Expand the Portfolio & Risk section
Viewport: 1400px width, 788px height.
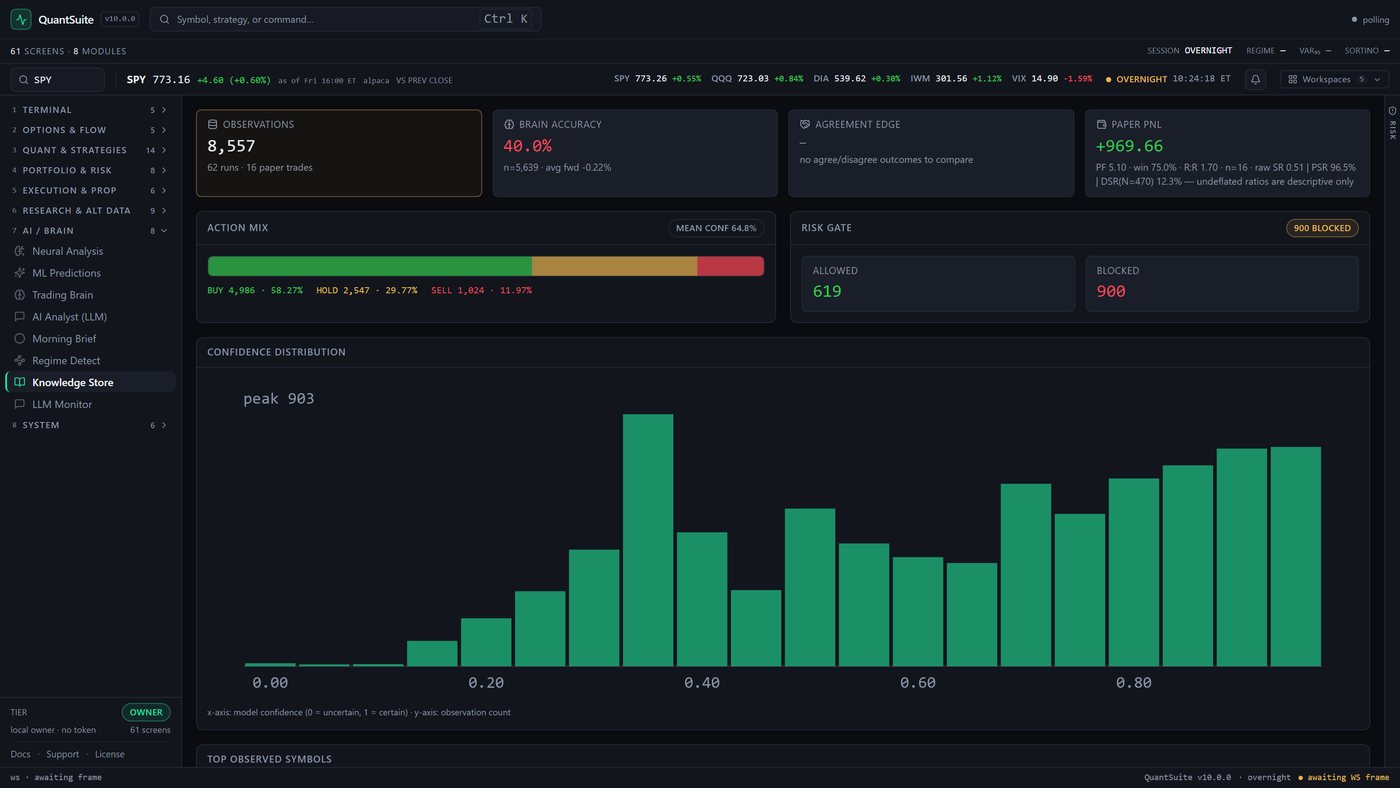tap(90, 170)
